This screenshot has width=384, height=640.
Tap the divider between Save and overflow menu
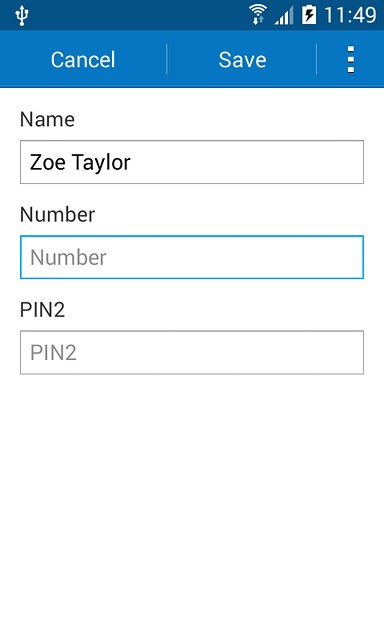[317, 60]
